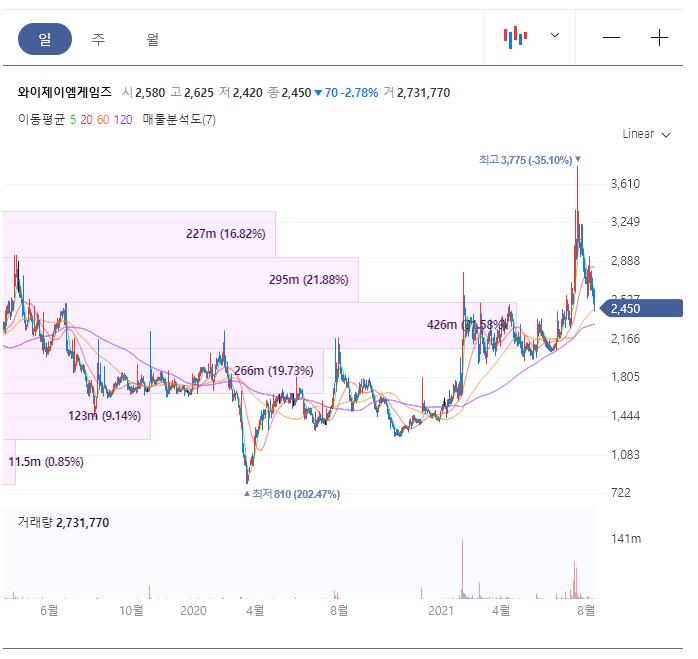Screen dimensions: 698x659
Task: Click the 123m (9.14%) volume profile label
Action: (105, 416)
